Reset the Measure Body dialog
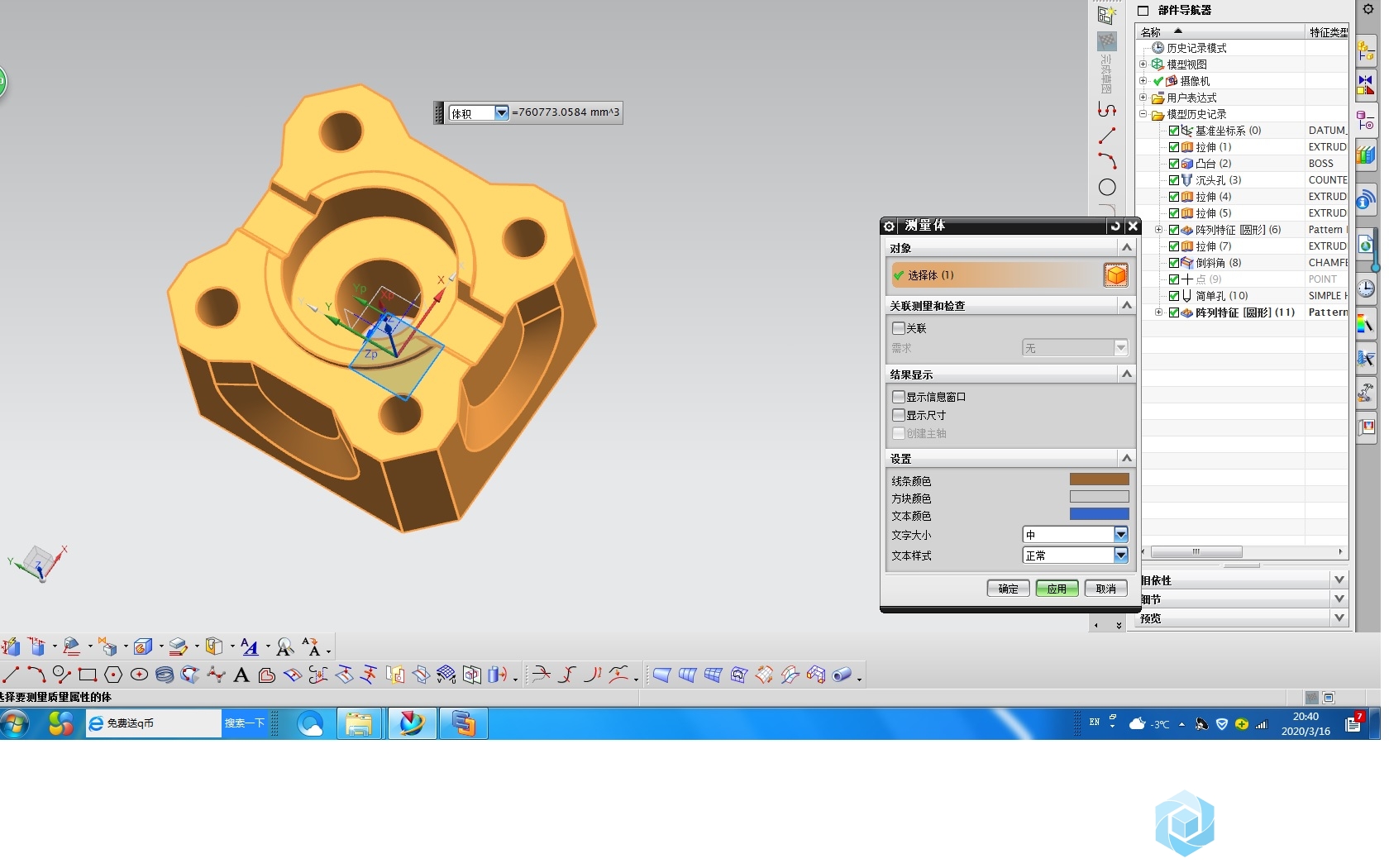The image size is (1389, 868). [x=1115, y=226]
